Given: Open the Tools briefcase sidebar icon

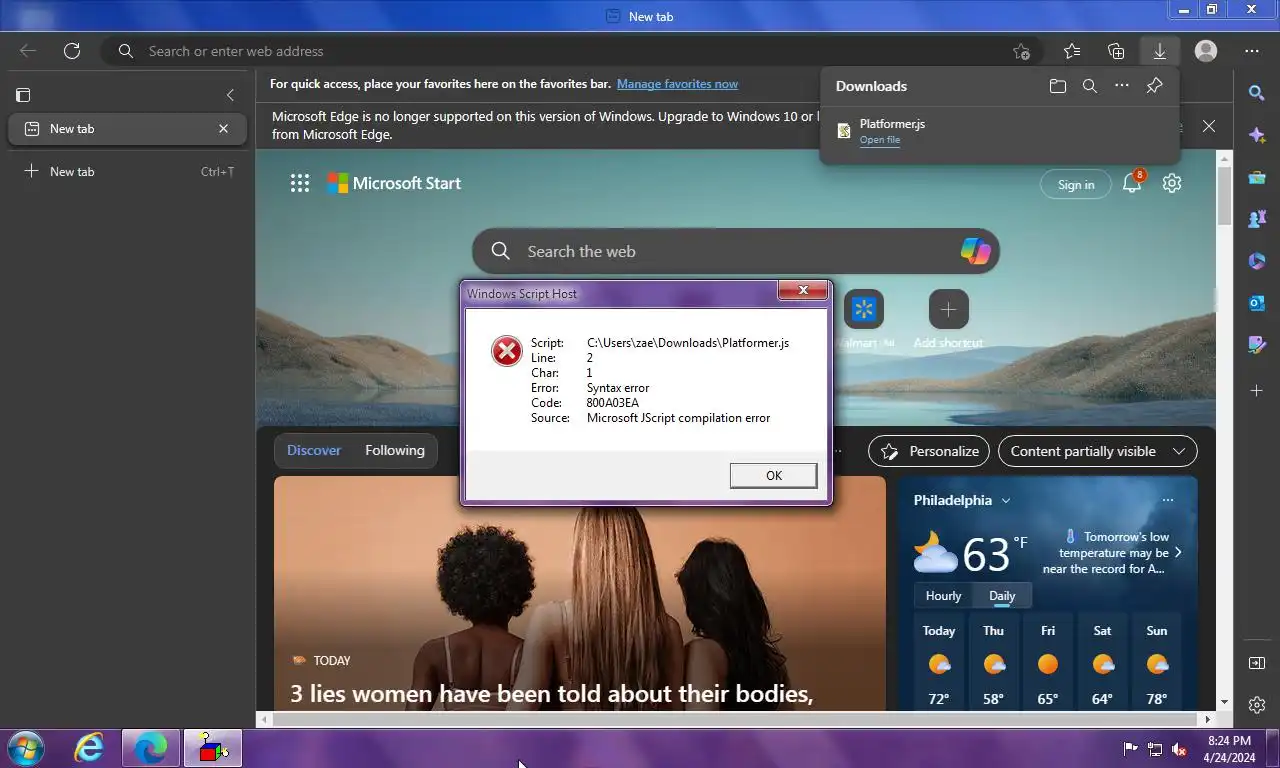Looking at the screenshot, I should (1257, 177).
